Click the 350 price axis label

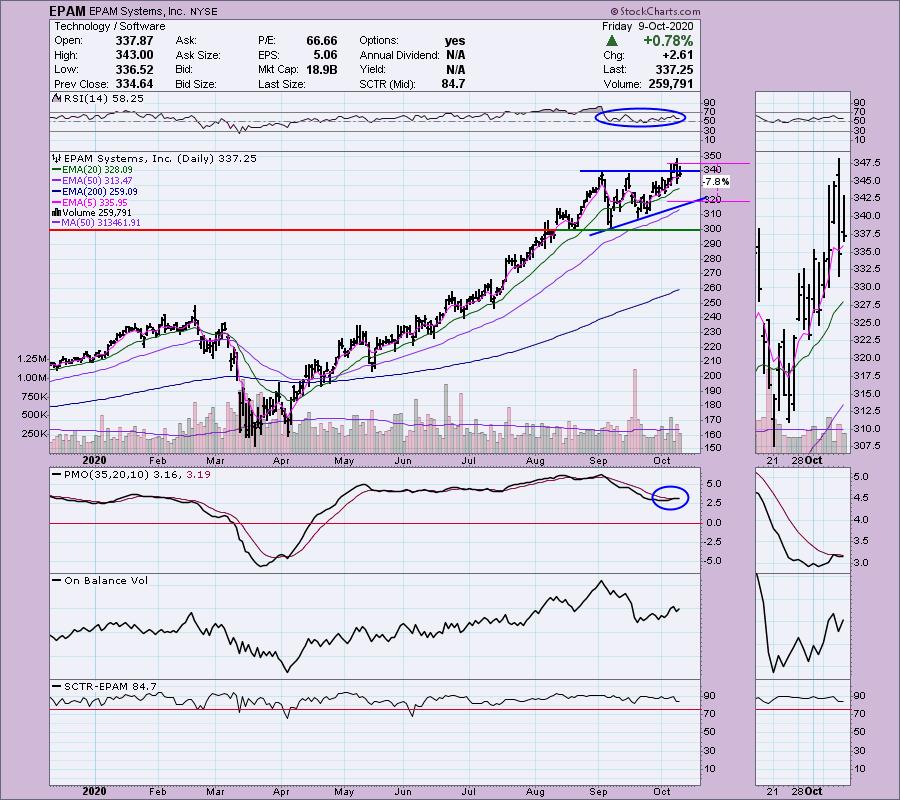712,156
